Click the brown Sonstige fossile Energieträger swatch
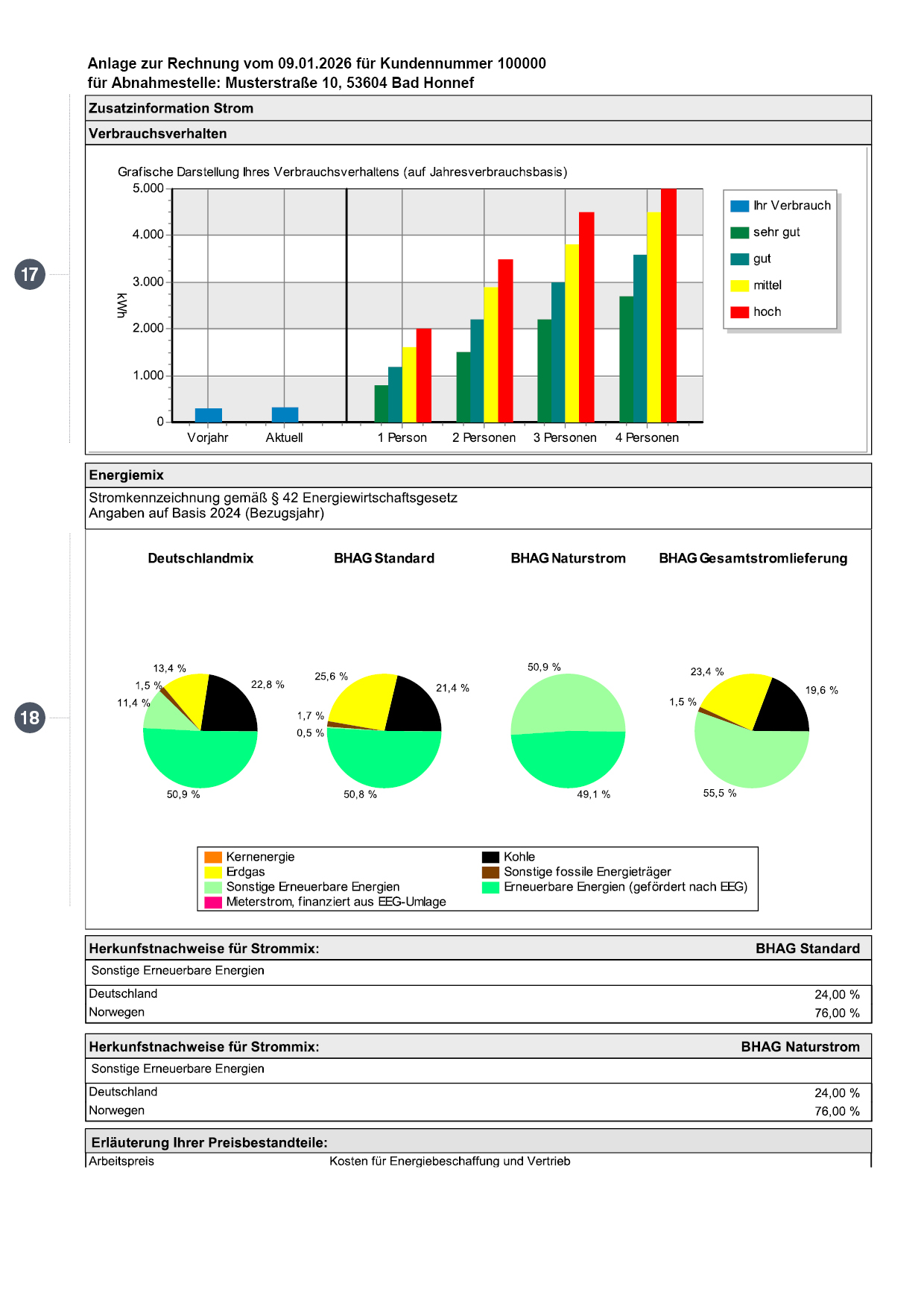Image resolution: width=924 pixels, height=1307 pixels. coord(490,872)
